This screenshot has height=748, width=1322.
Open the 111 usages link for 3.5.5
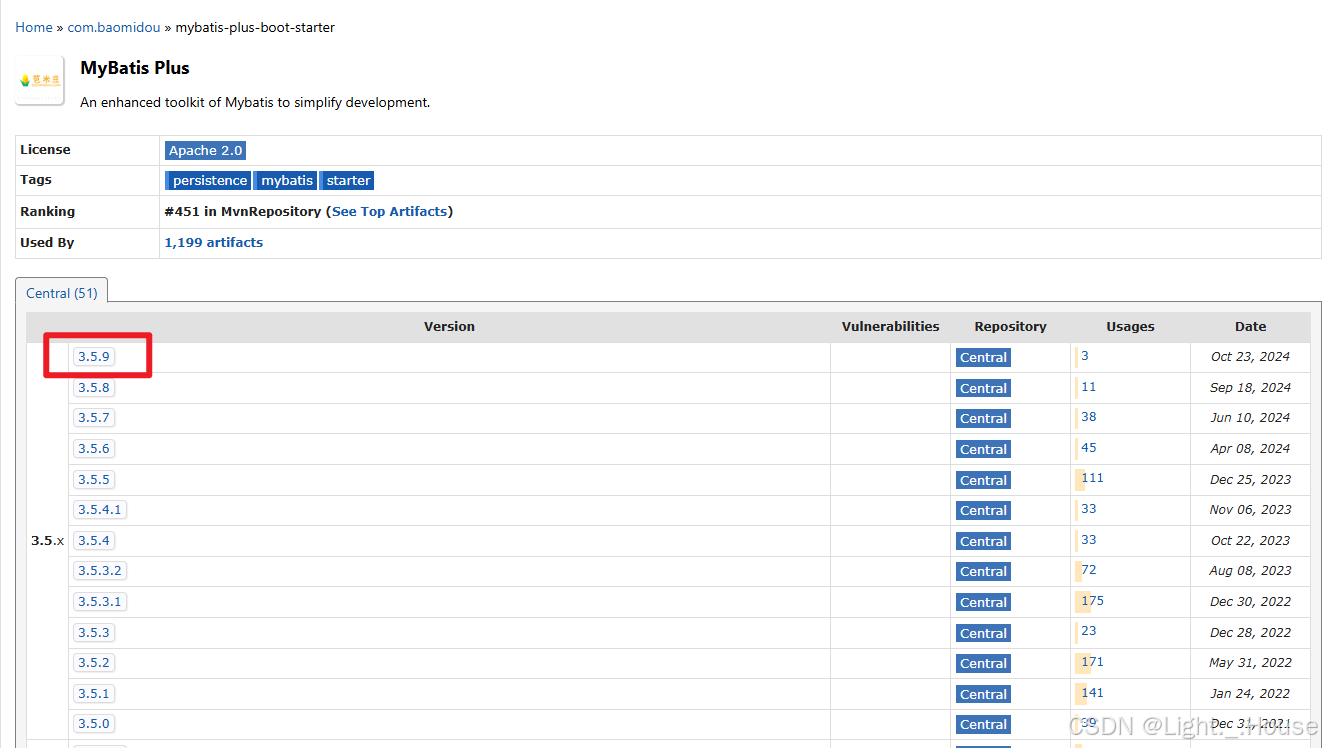[1092, 478]
